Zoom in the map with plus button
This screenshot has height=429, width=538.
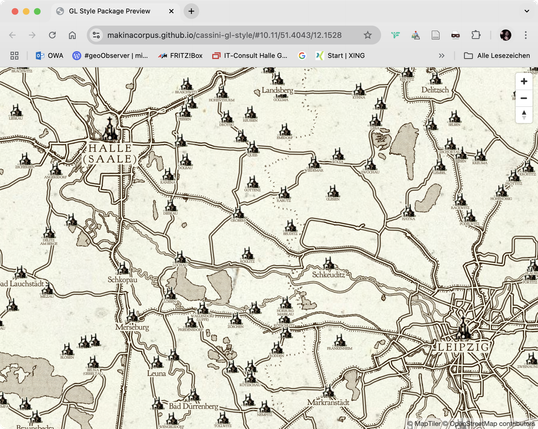point(524,81)
